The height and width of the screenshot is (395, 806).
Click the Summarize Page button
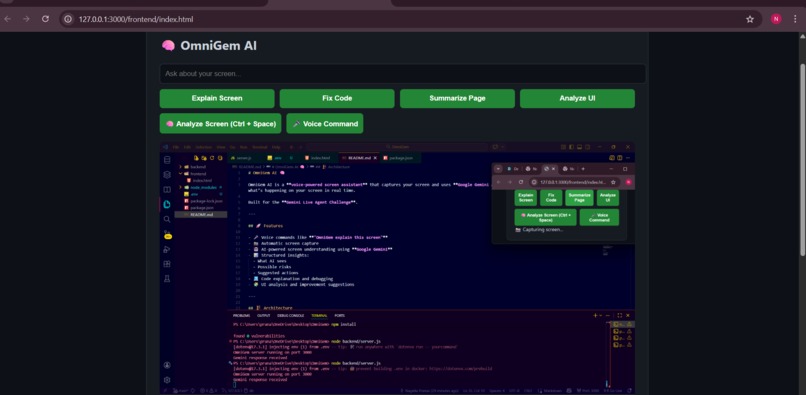[x=457, y=98]
